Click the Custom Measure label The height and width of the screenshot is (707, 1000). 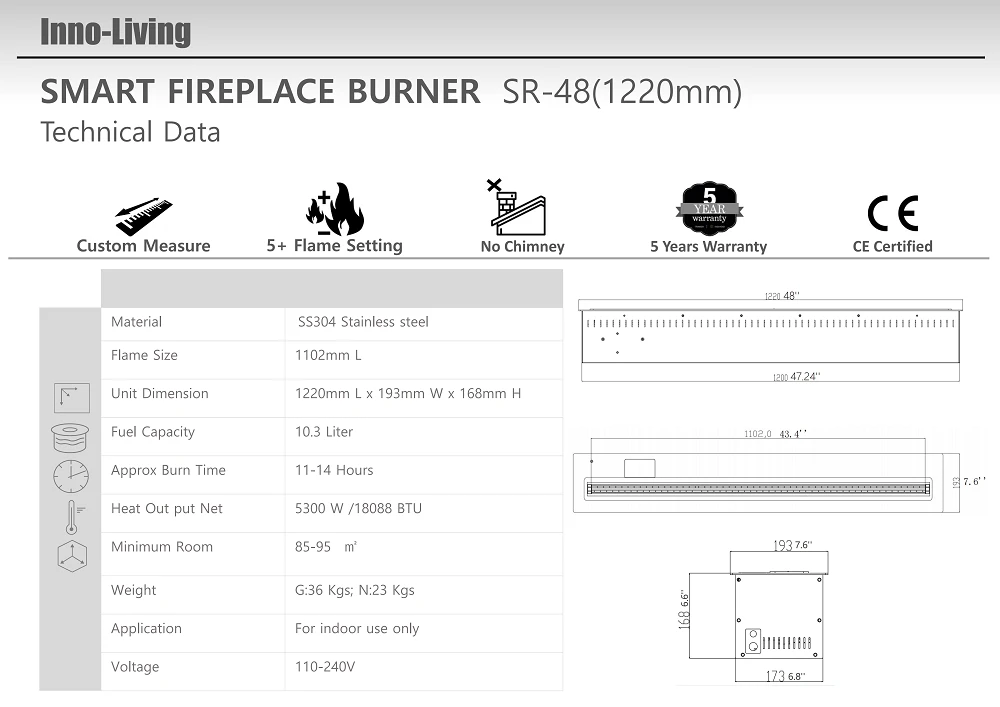143,245
